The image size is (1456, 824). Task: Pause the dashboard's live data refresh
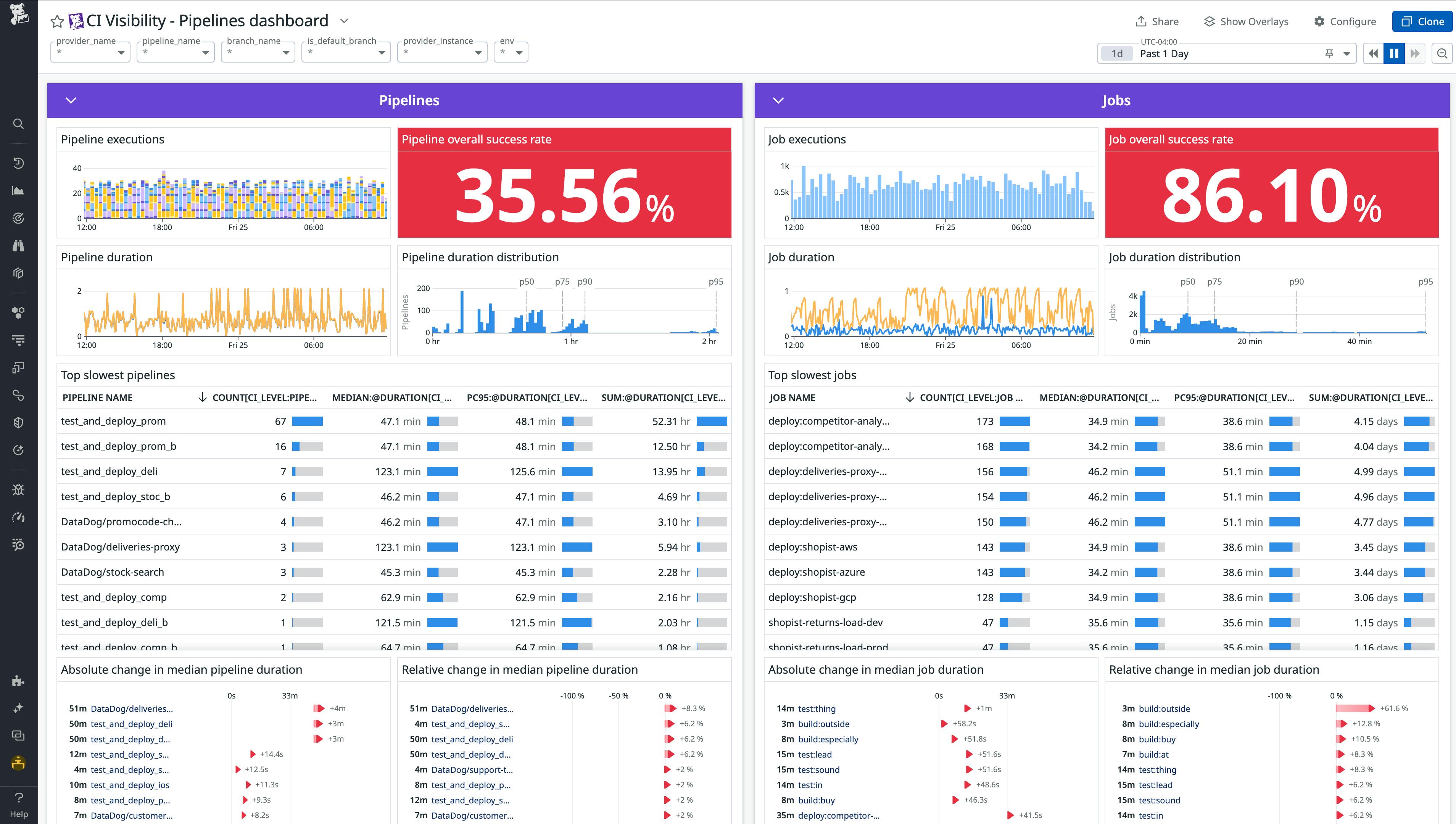tap(1394, 53)
